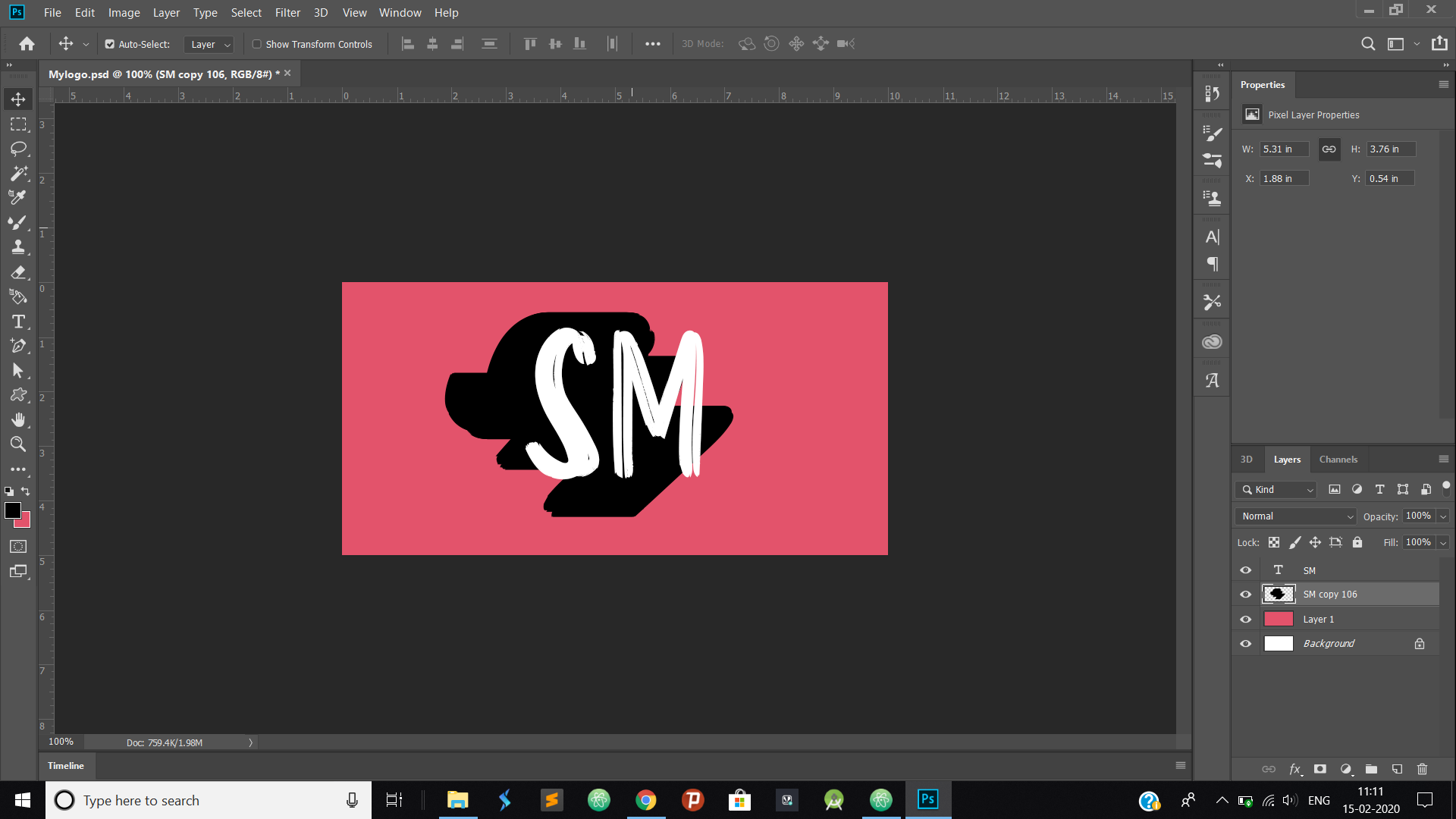The image size is (1456, 819).
Task: Switch to the Channels tab
Action: click(1338, 460)
